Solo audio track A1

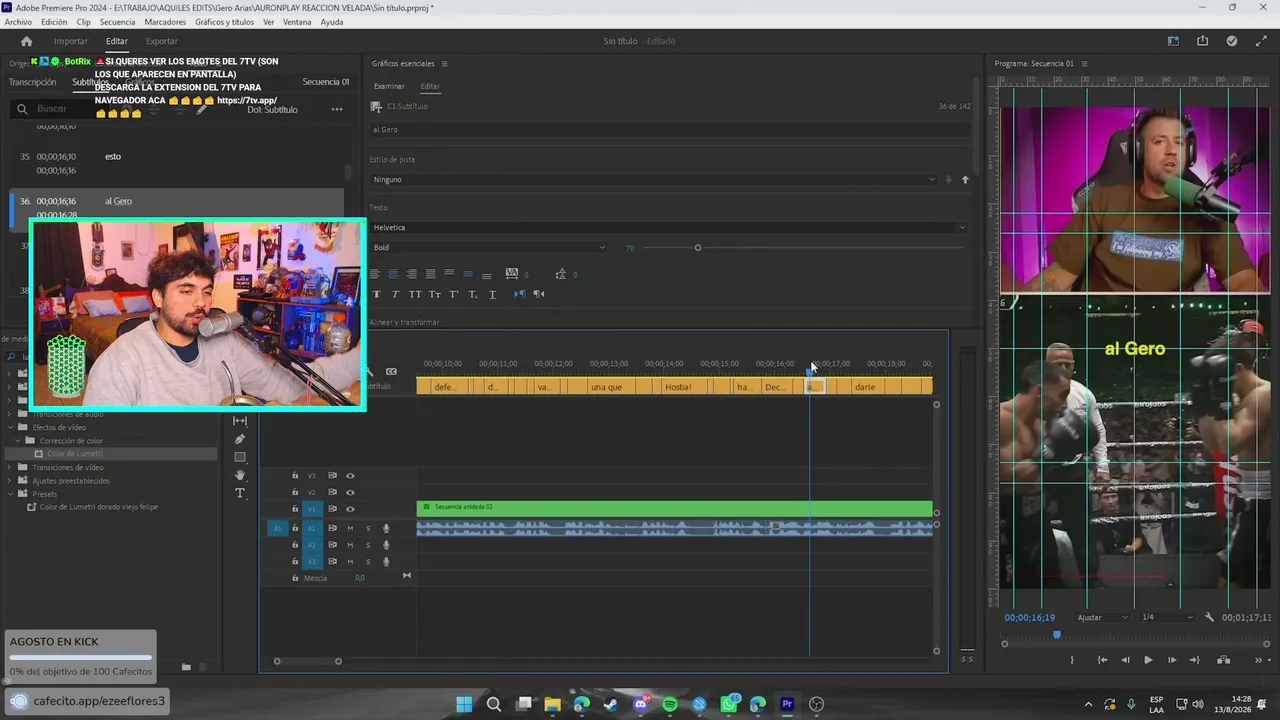coord(368,528)
